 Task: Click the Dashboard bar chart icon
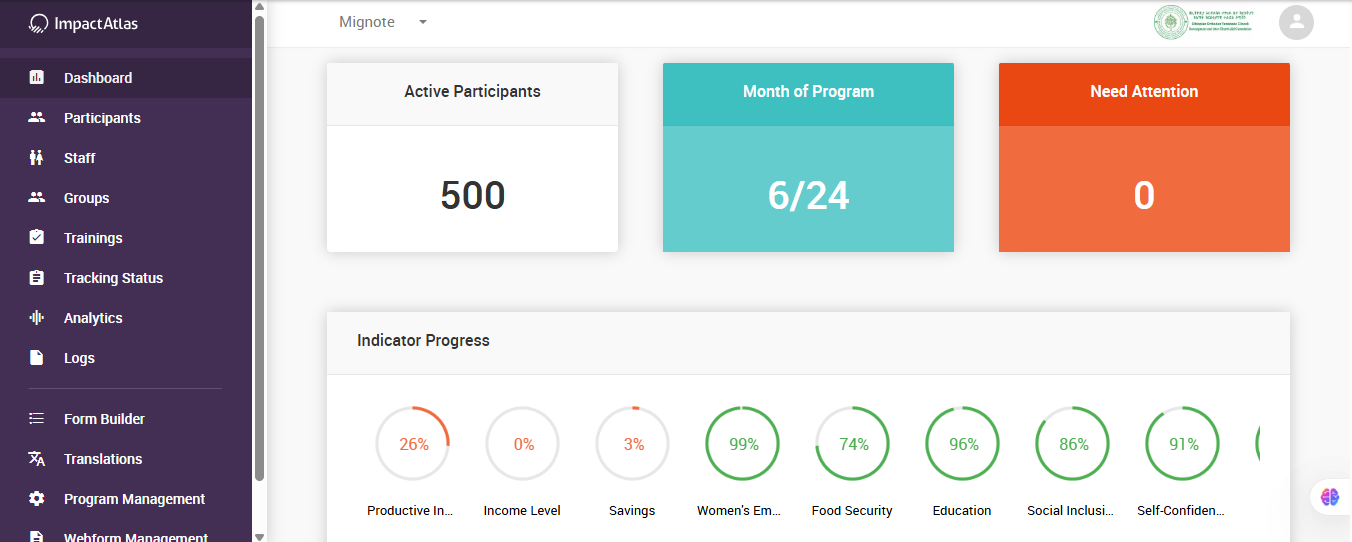coord(37,78)
